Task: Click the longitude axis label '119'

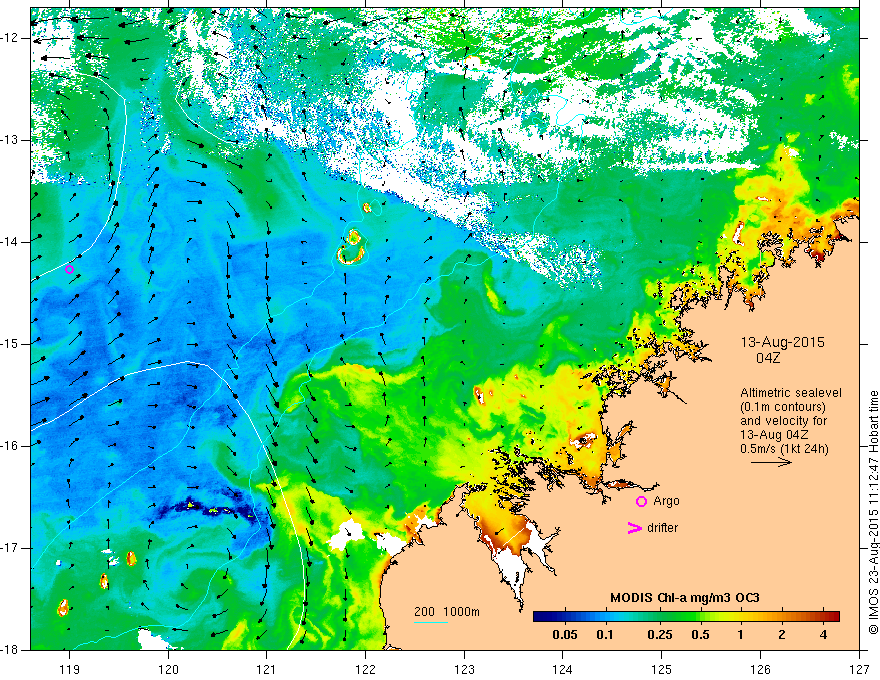Action: click(70, 669)
